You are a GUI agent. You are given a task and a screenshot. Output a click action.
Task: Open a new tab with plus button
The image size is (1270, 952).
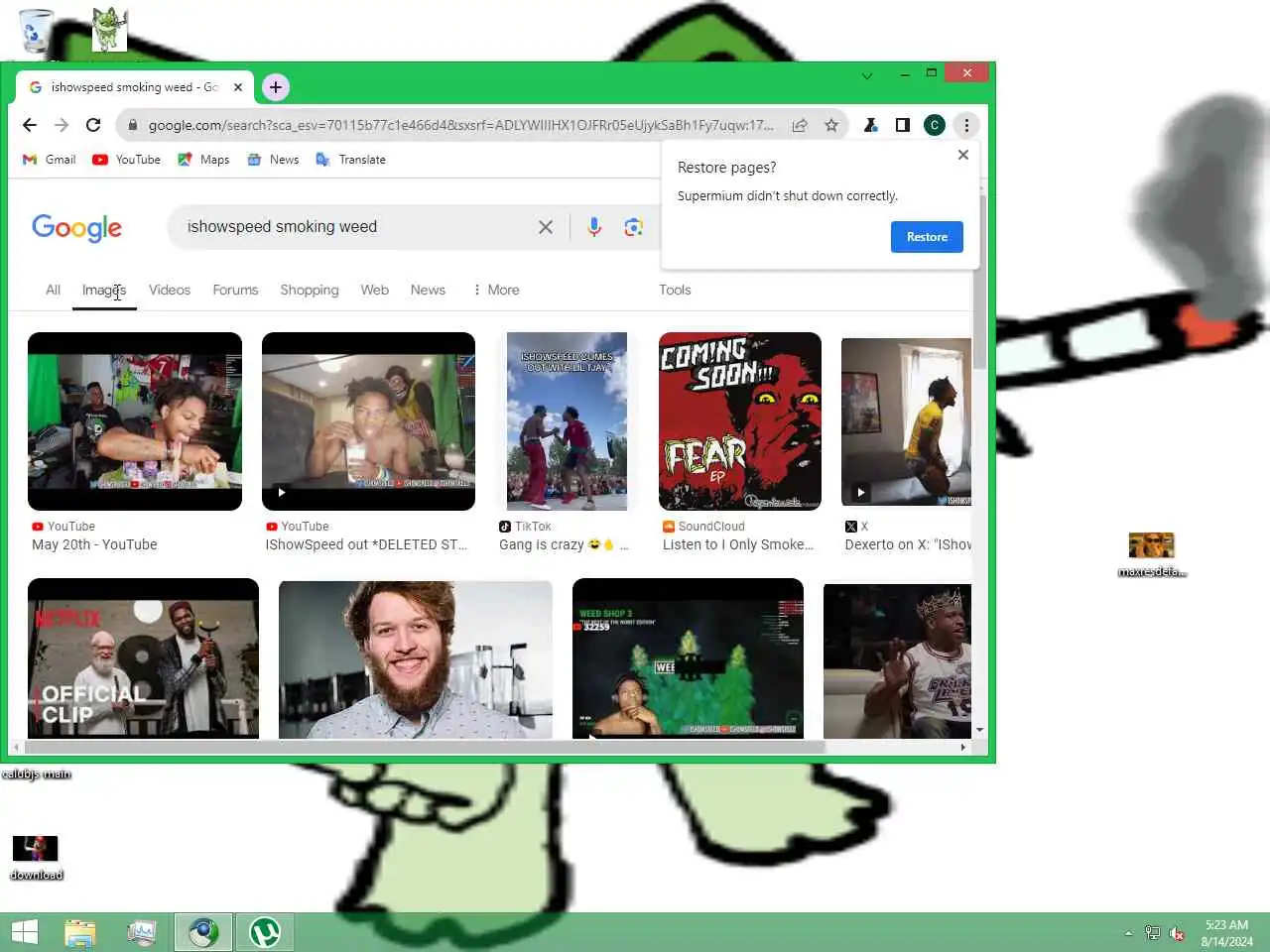coord(276,87)
